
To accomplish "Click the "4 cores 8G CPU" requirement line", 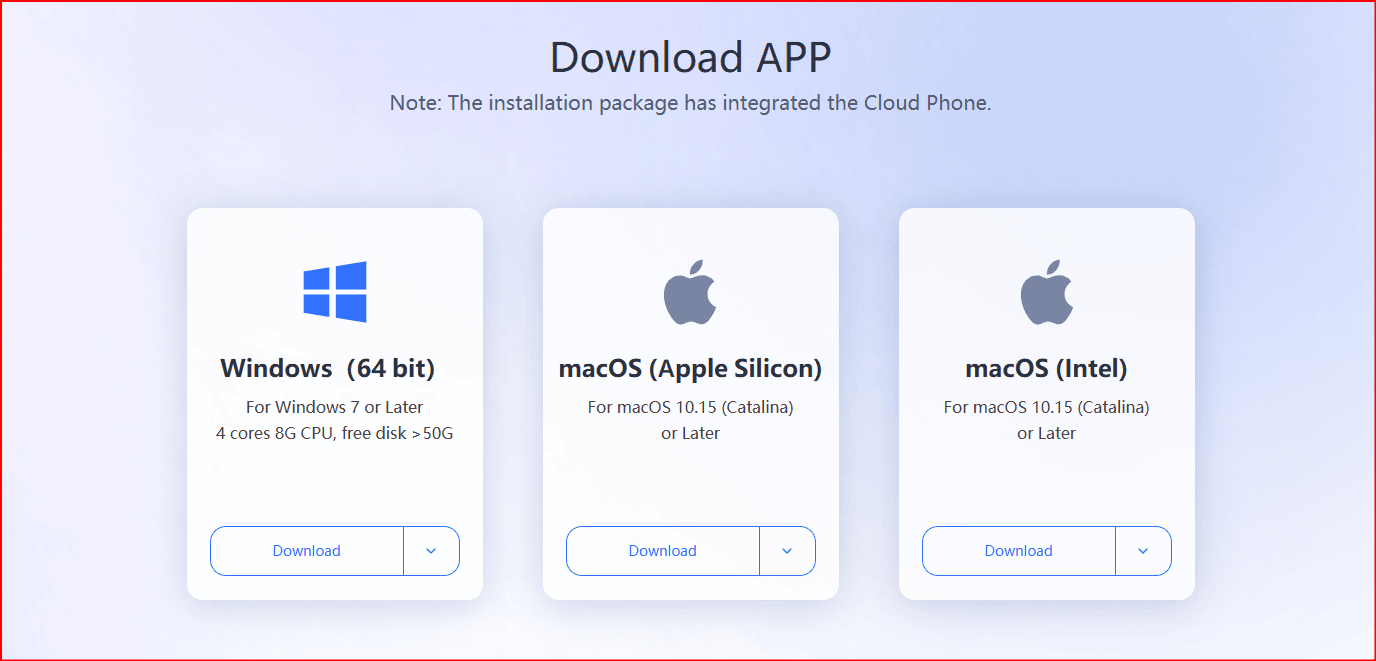I will pyautogui.click(x=335, y=433).
